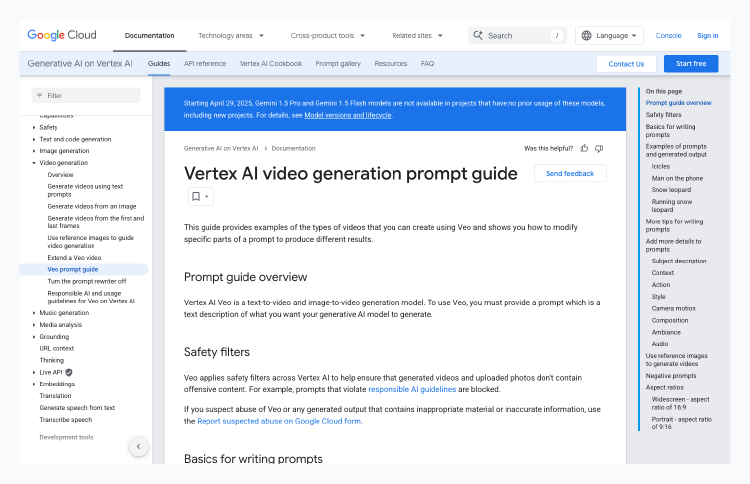
Task: Jump to Aspect ratios in page contents
Action: pyautogui.click(x=664, y=387)
